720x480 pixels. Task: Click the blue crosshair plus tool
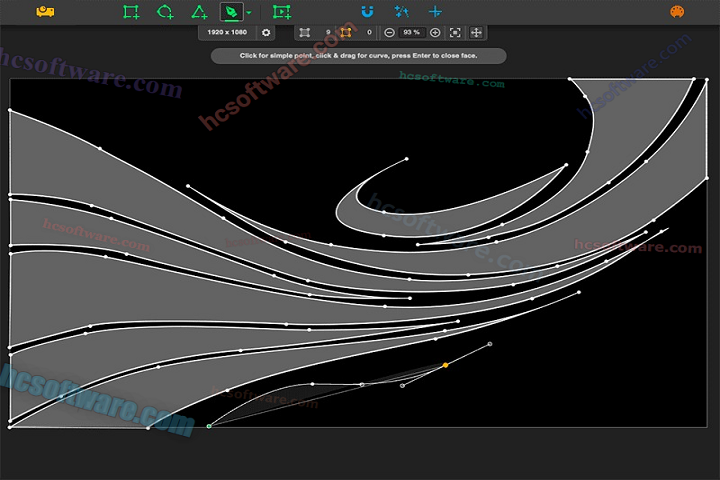[435, 12]
